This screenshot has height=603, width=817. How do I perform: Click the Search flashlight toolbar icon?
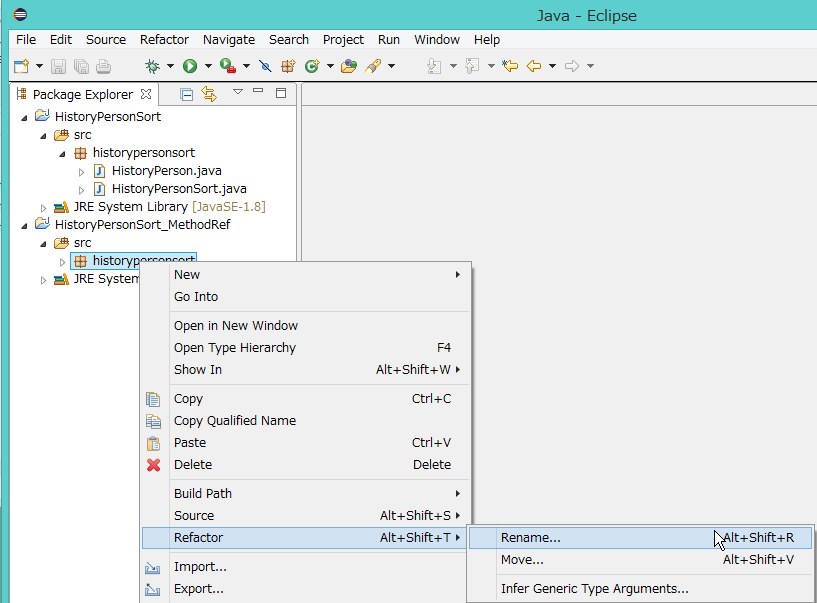pyautogui.click(x=373, y=66)
